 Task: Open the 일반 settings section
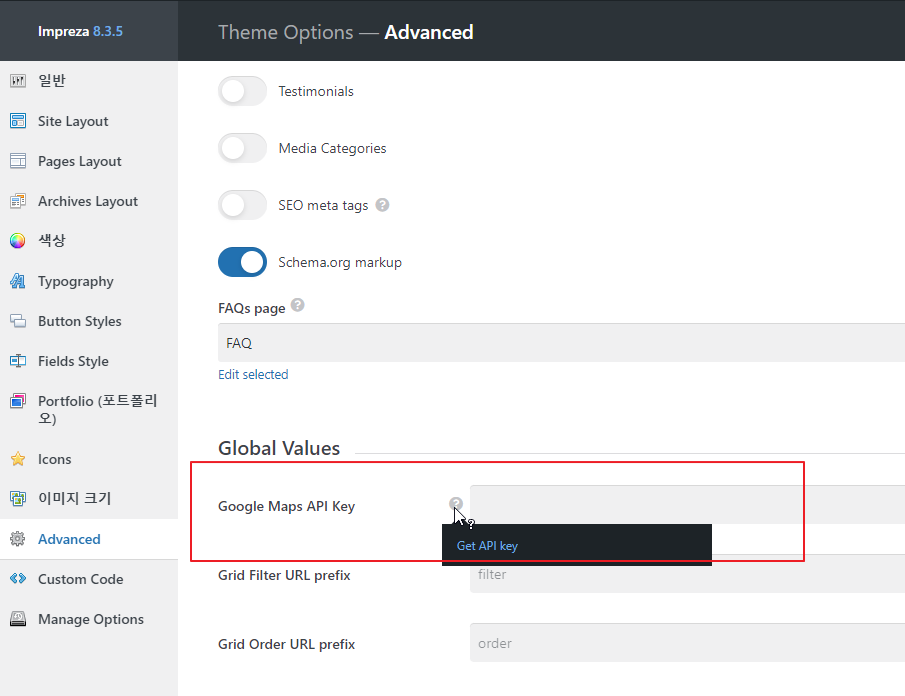[x=89, y=81]
